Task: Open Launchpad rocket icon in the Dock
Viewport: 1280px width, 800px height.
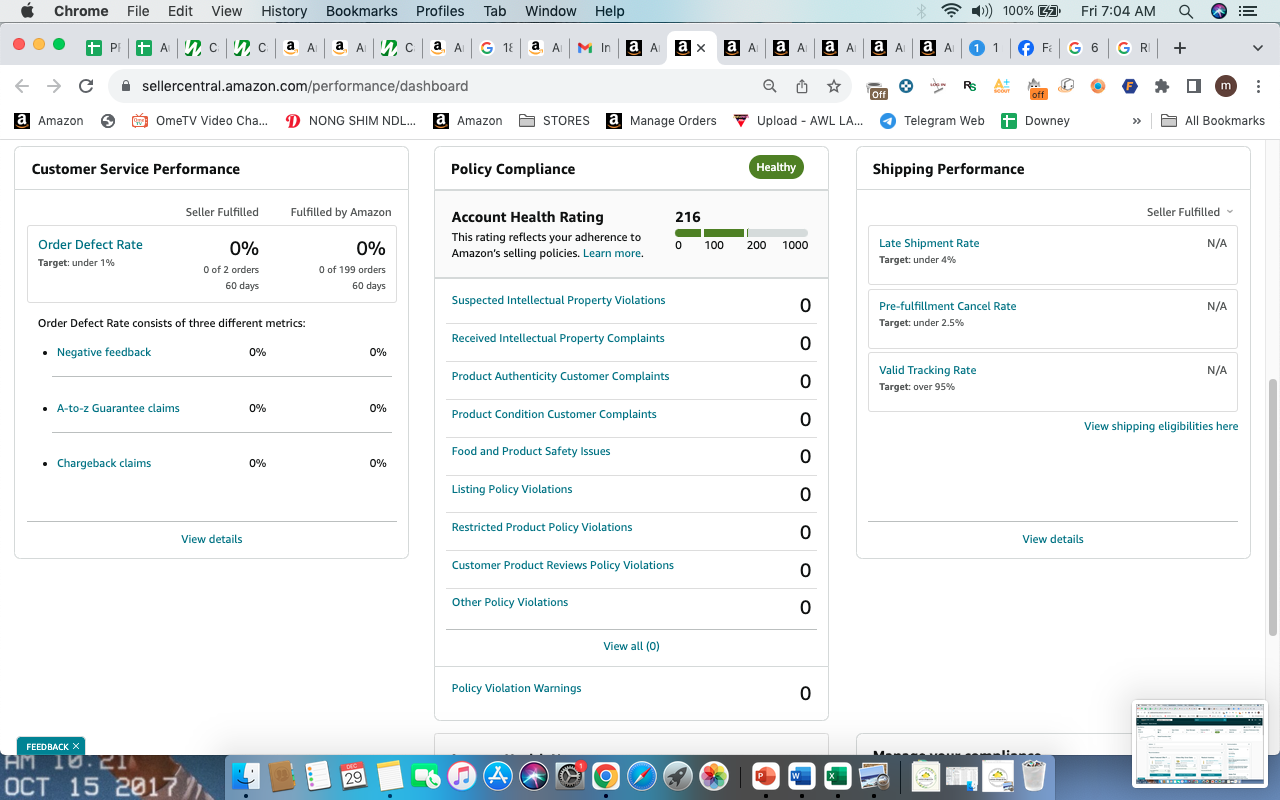Action: point(677,775)
